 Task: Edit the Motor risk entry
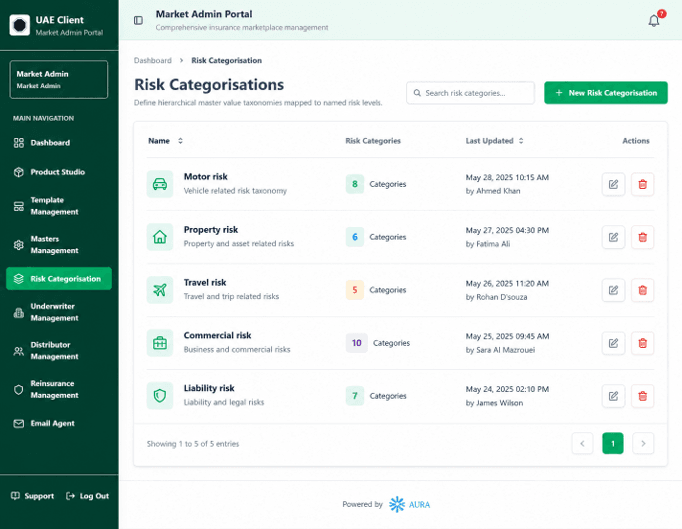tap(613, 184)
